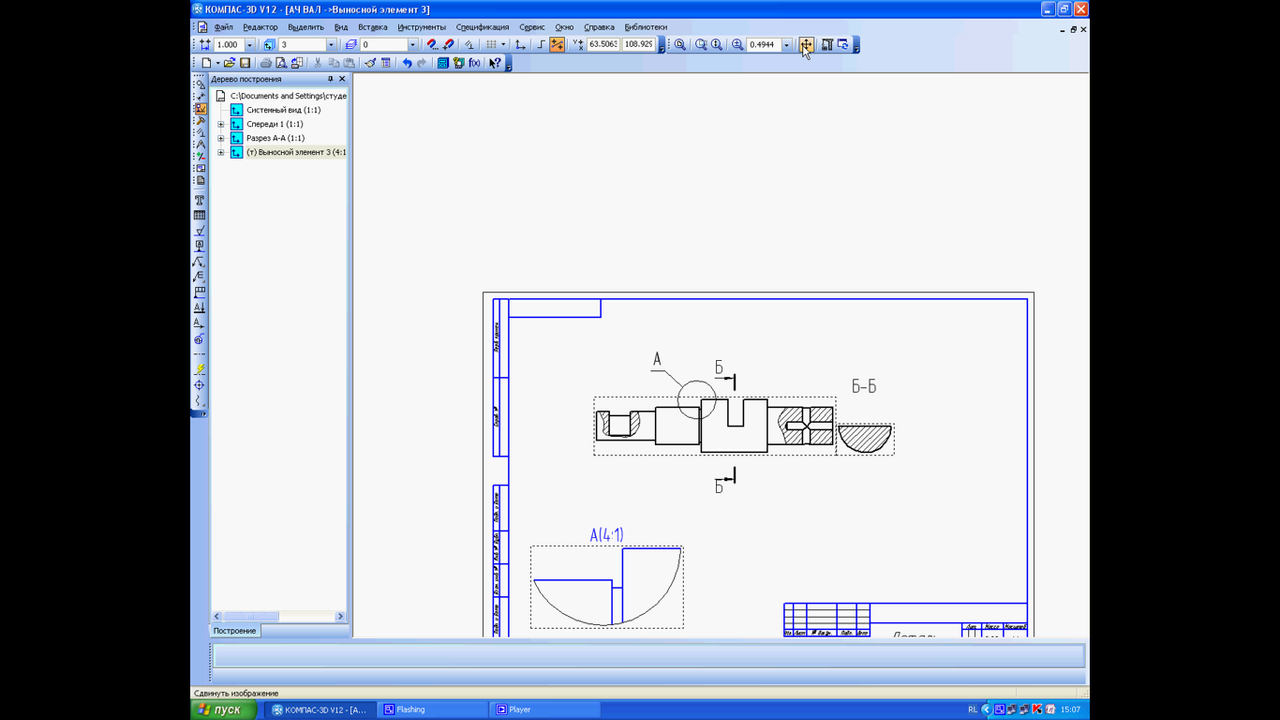Image resolution: width=1280 pixels, height=720 pixels.
Task: Open the 'Спецификация' menu
Action: click(x=482, y=27)
